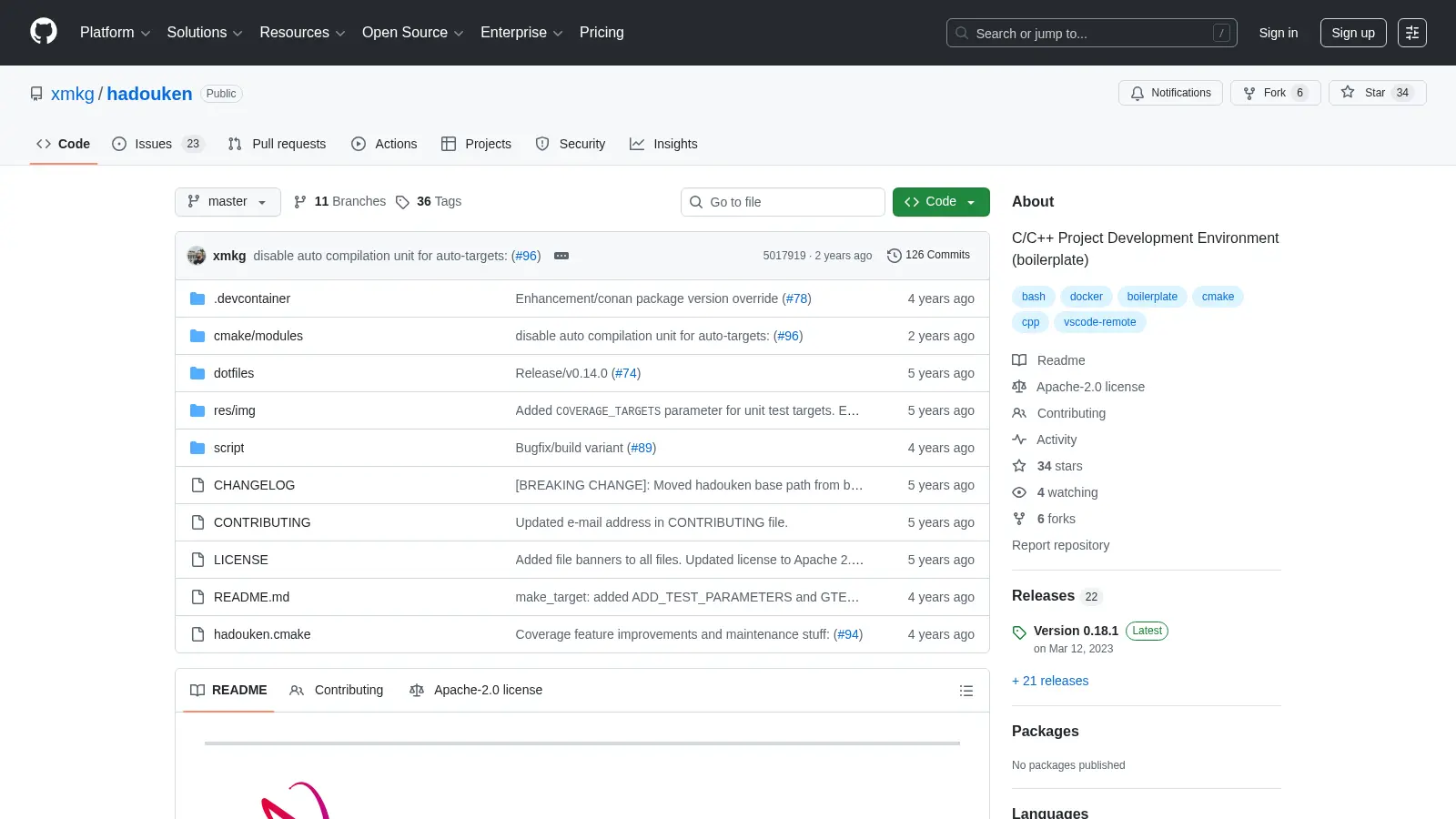Open the CONTRIBUTING file

(x=262, y=522)
